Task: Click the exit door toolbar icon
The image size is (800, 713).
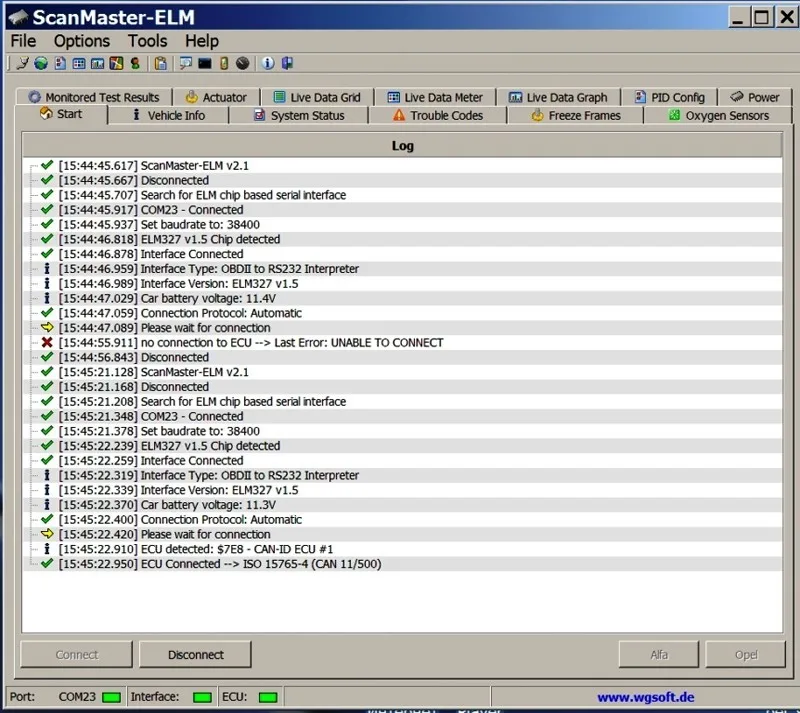Action: click(x=287, y=63)
